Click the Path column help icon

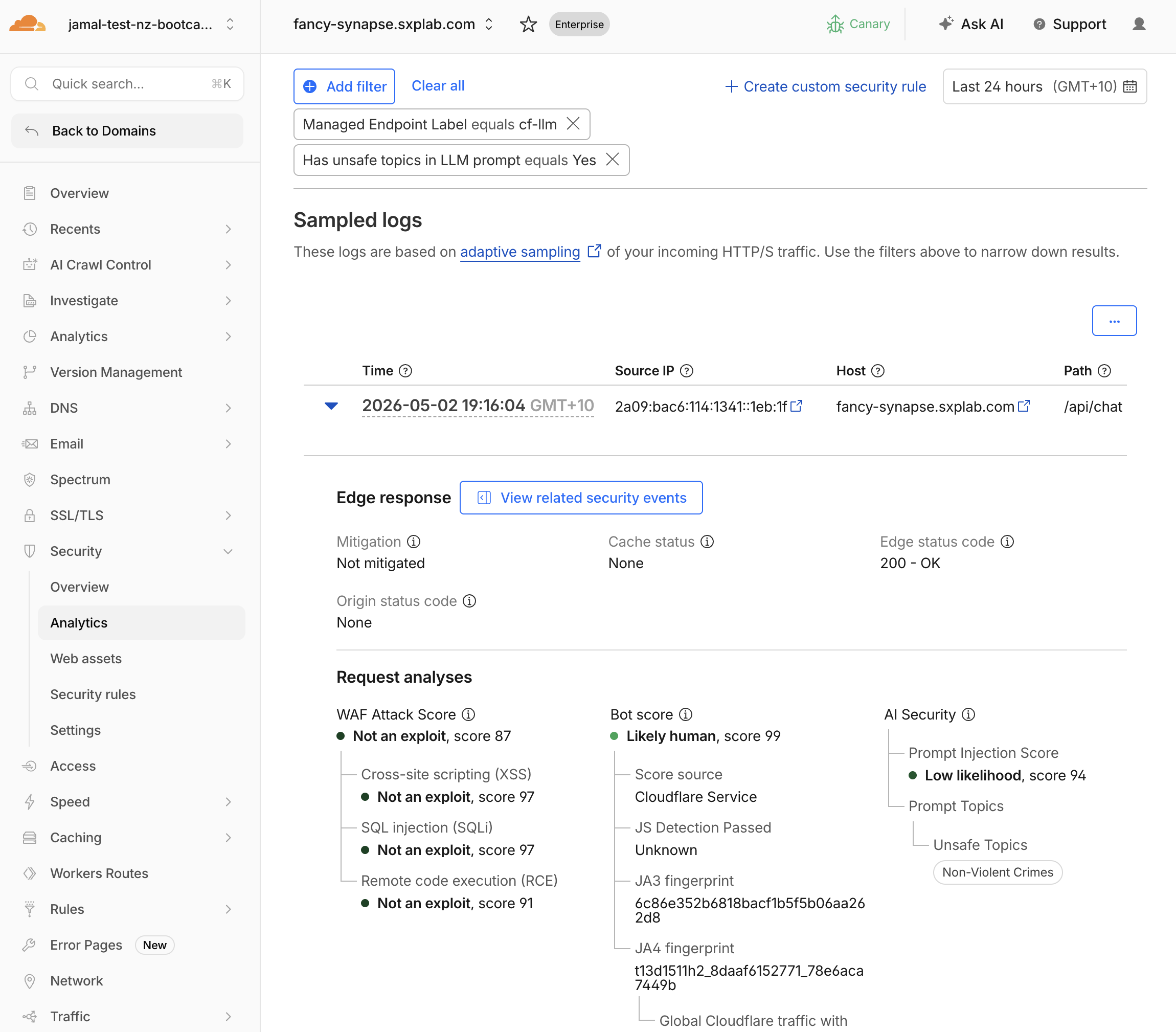tap(1104, 371)
